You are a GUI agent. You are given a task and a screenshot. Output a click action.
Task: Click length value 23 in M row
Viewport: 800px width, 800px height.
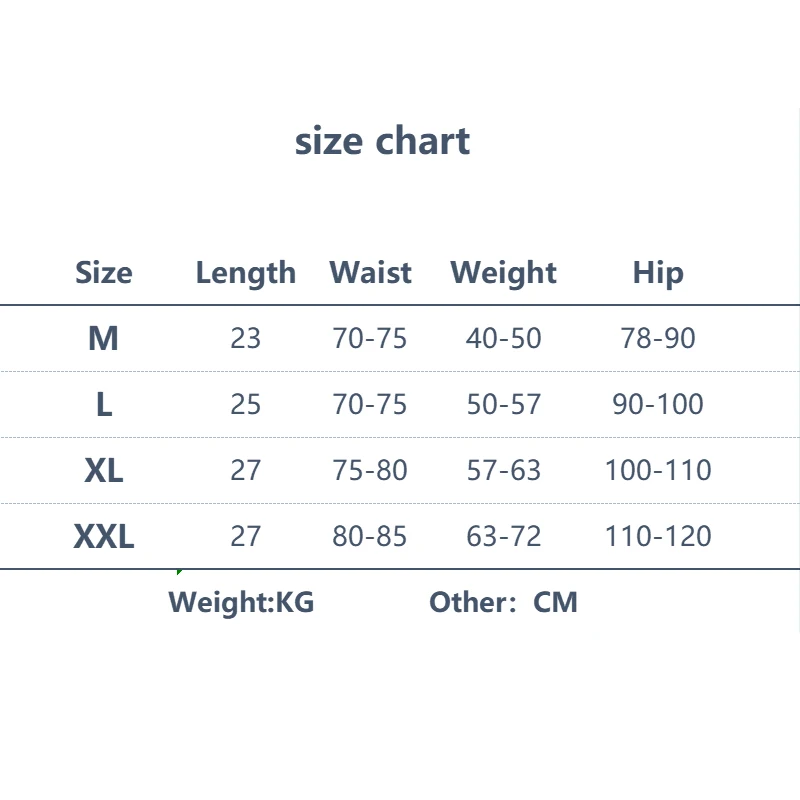pyautogui.click(x=245, y=338)
